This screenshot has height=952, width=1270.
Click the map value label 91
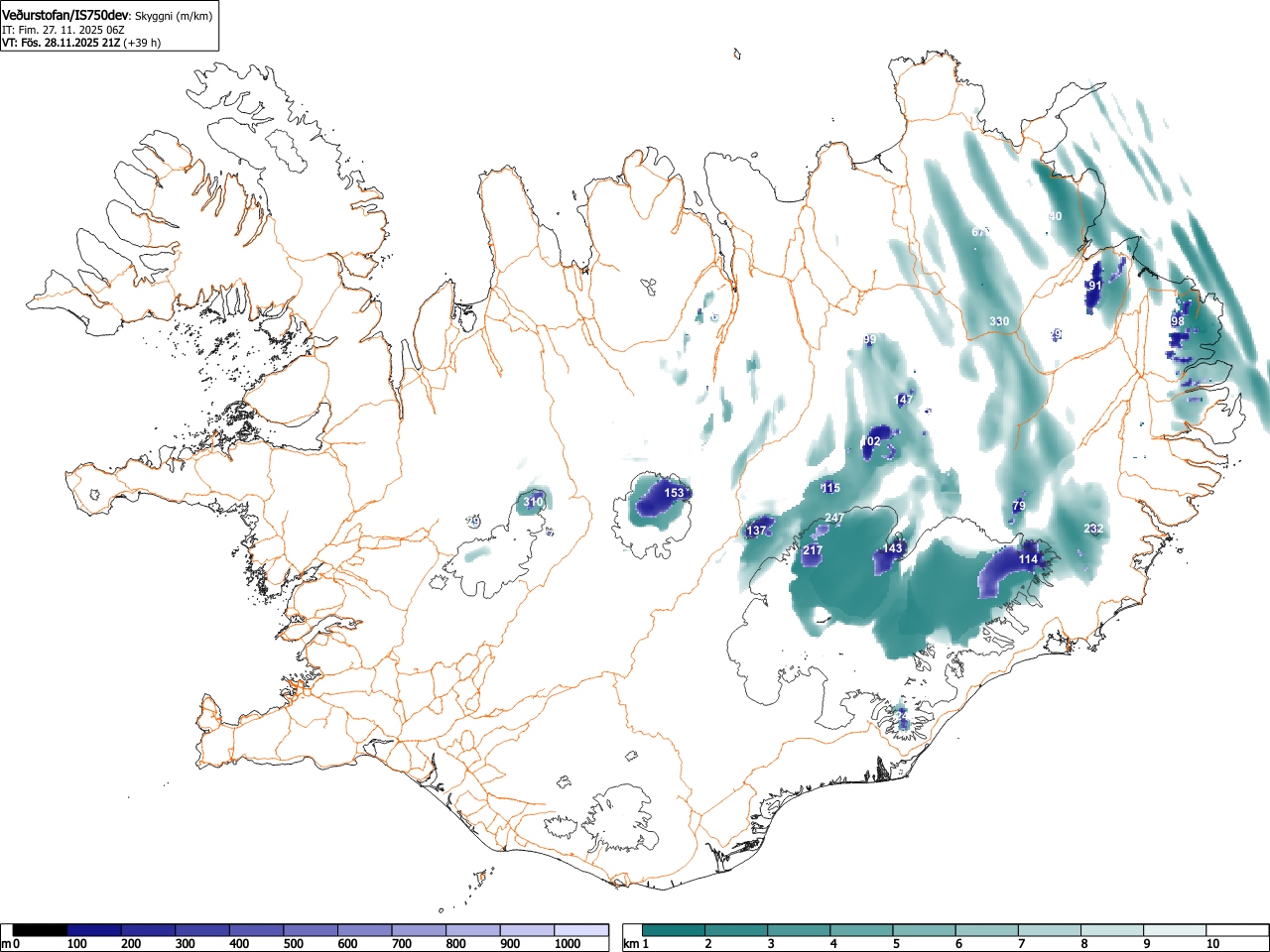[1094, 286]
